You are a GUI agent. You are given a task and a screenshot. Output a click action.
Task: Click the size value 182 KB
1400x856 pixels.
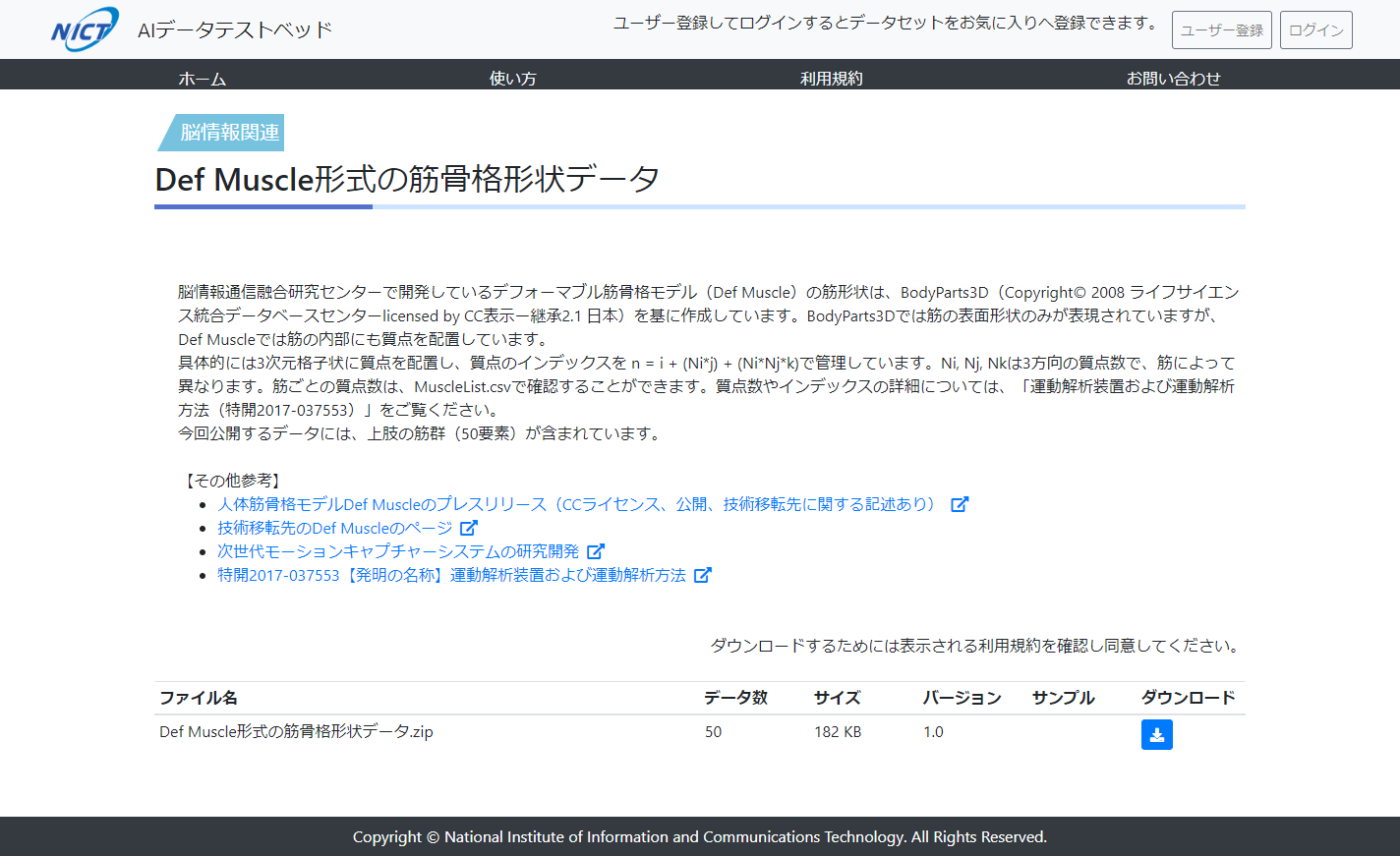pos(838,731)
